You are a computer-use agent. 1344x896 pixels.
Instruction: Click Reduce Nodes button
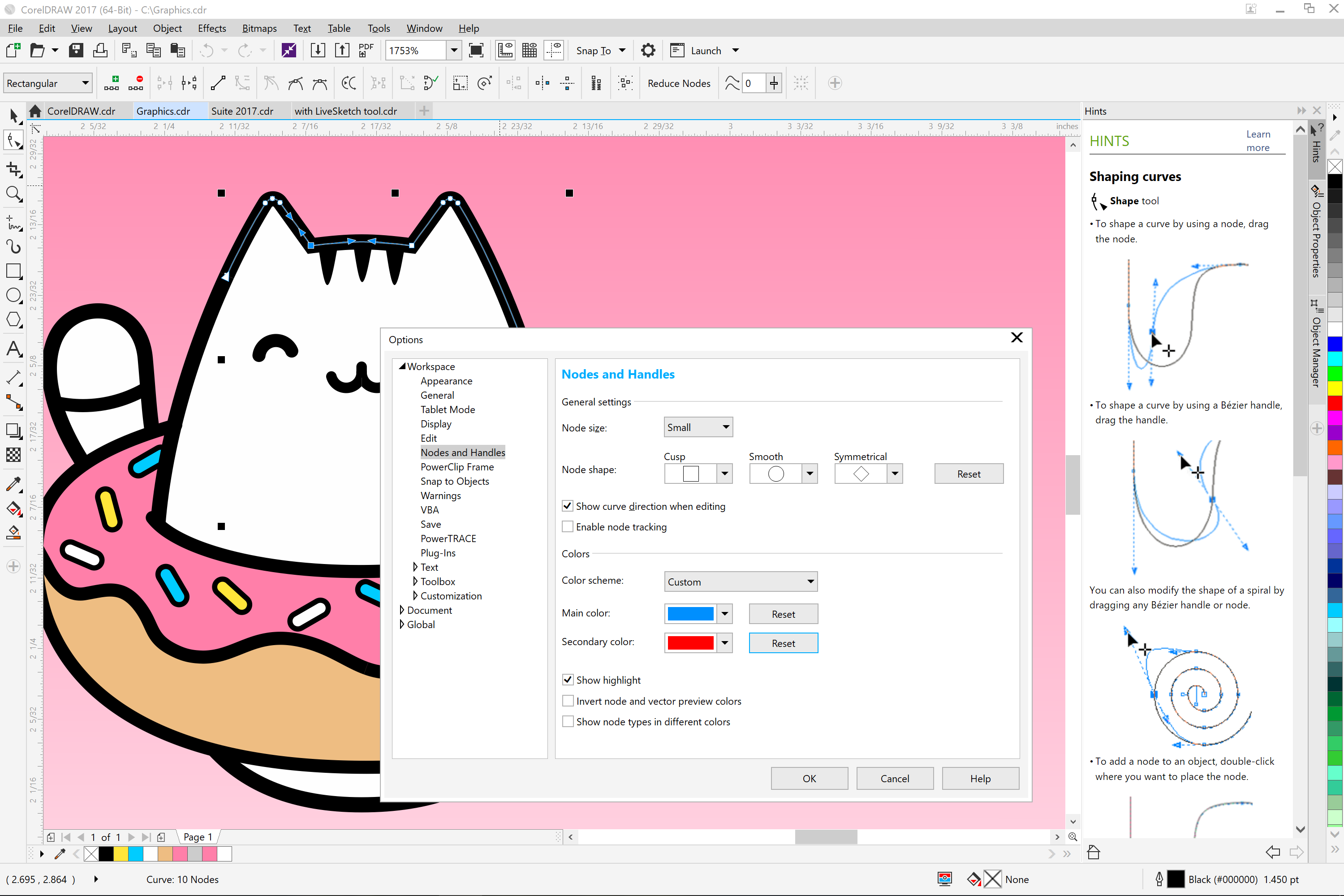(679, 83)
